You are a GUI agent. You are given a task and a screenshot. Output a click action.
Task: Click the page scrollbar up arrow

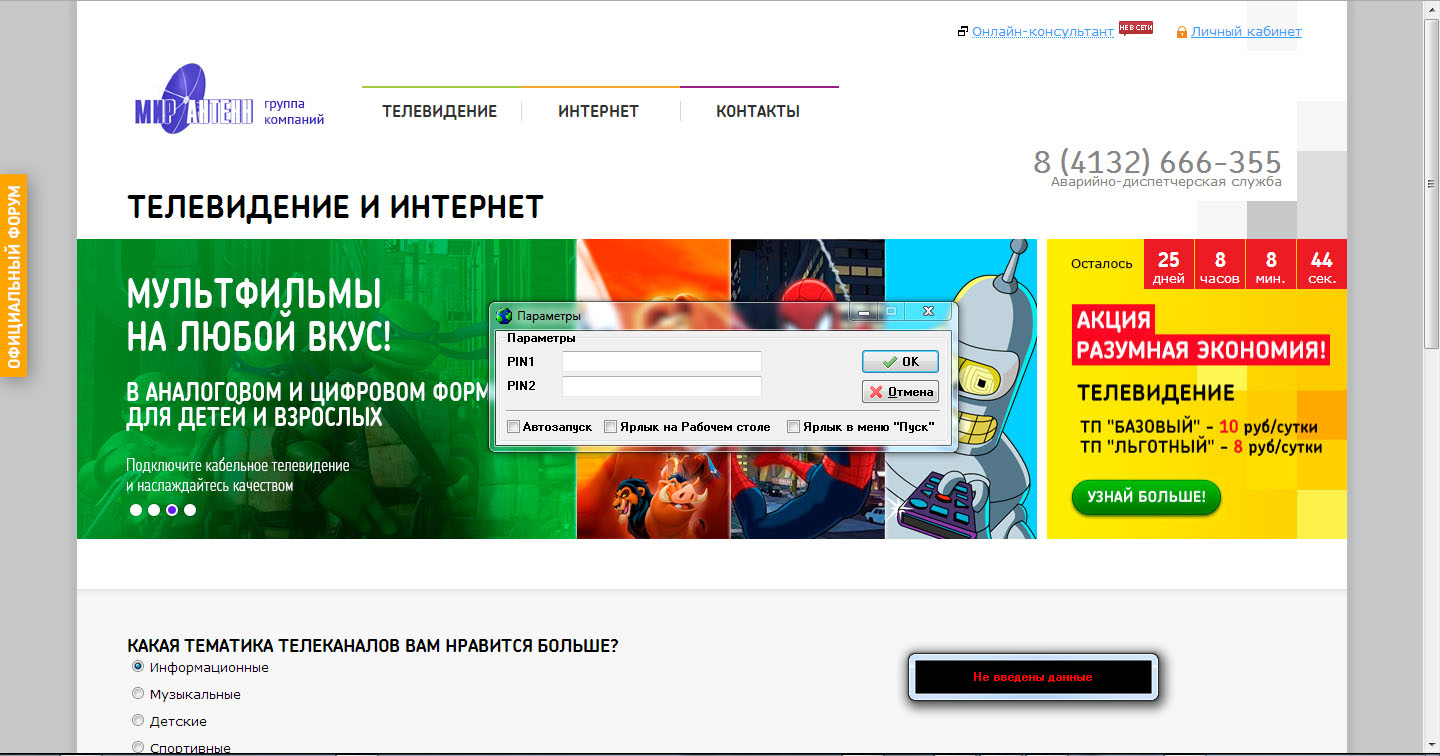[x=1431, y=8]
